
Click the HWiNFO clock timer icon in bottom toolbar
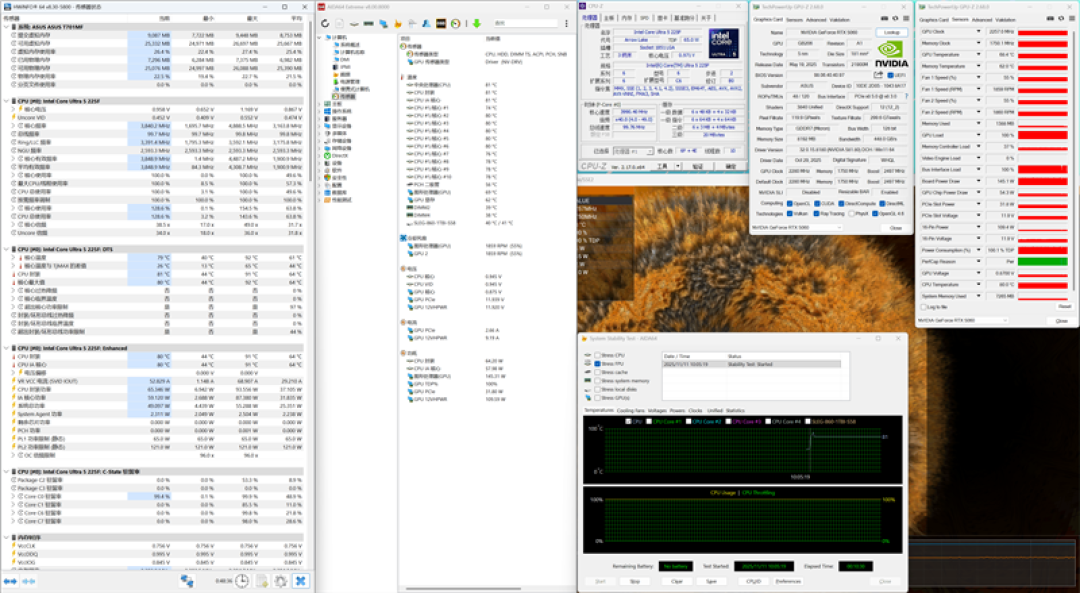[242, 581]
